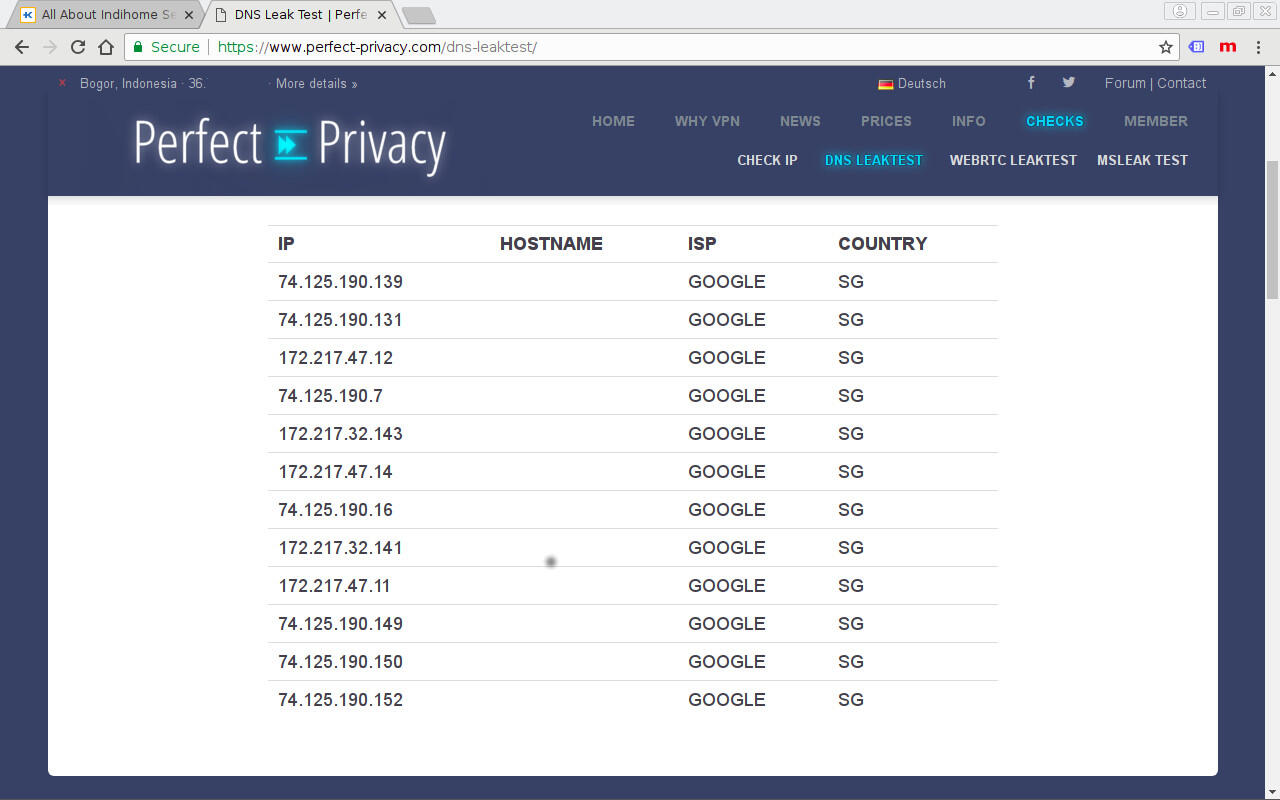The height and width of the screenshot is (800, 1280).
Task: Select IP address 172.217.32.141
Action: (340, 548)
